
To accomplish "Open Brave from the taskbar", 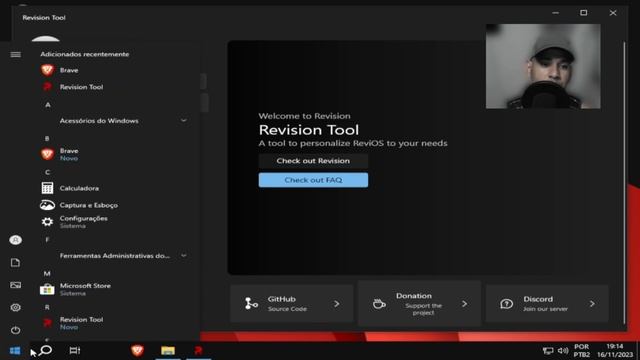I will (137, 350).
